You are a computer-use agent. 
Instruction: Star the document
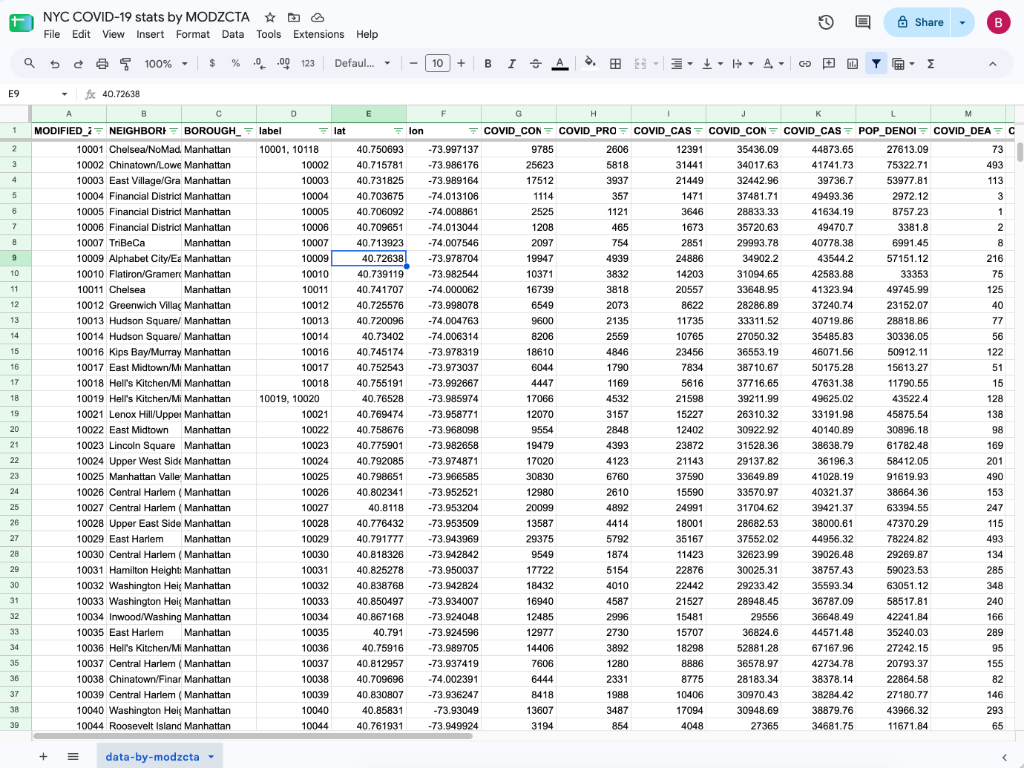coord(270,18)
